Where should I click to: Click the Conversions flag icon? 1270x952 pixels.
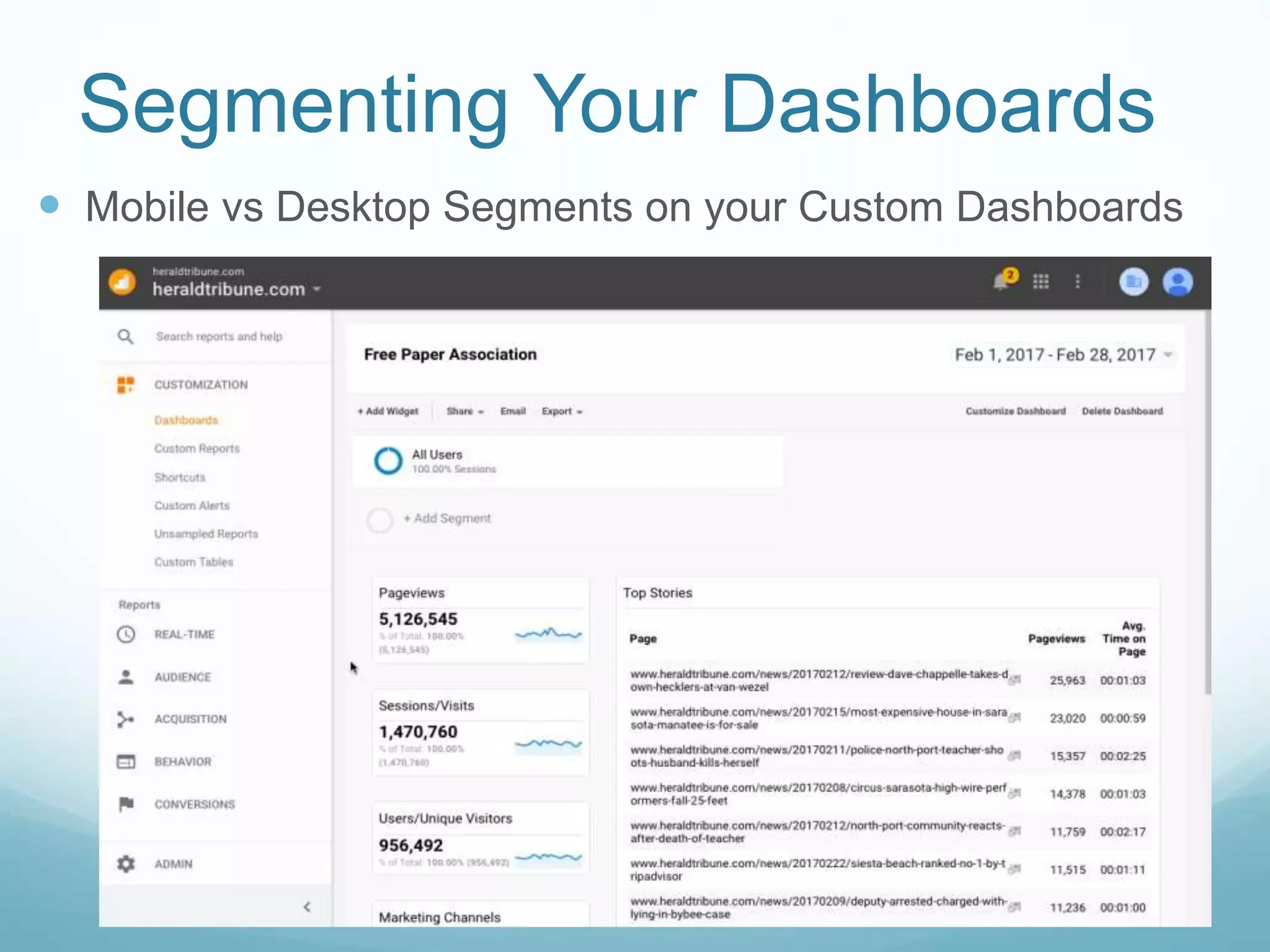coord(126,804)
